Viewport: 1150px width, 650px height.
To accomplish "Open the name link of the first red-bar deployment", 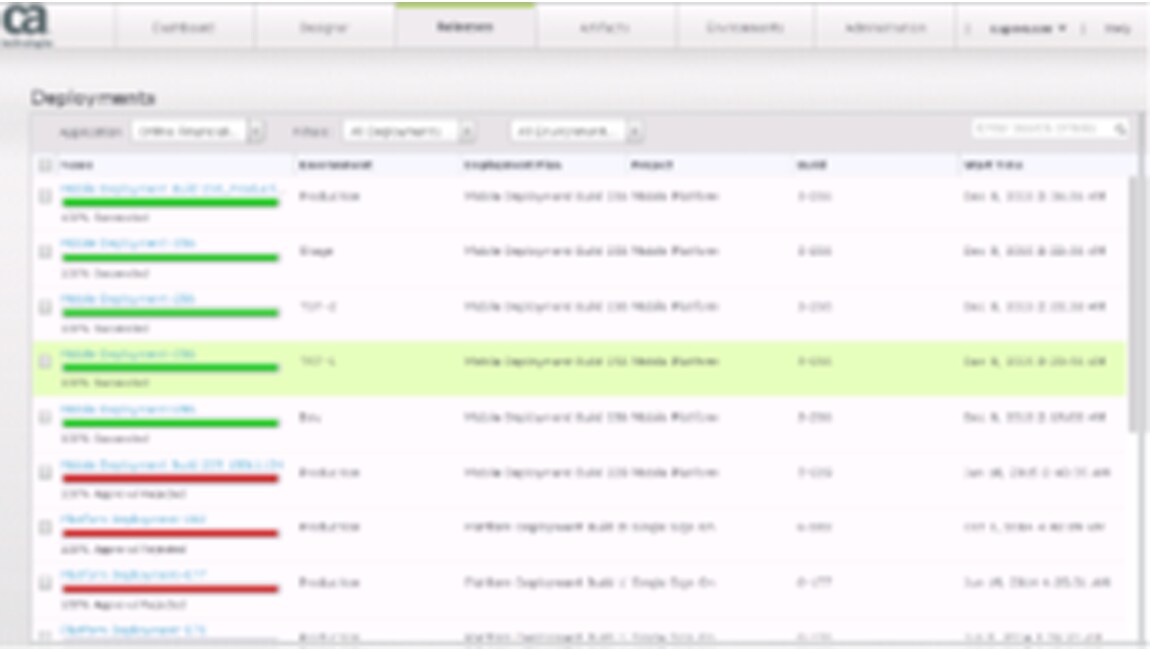I will [x=172, y=464].
